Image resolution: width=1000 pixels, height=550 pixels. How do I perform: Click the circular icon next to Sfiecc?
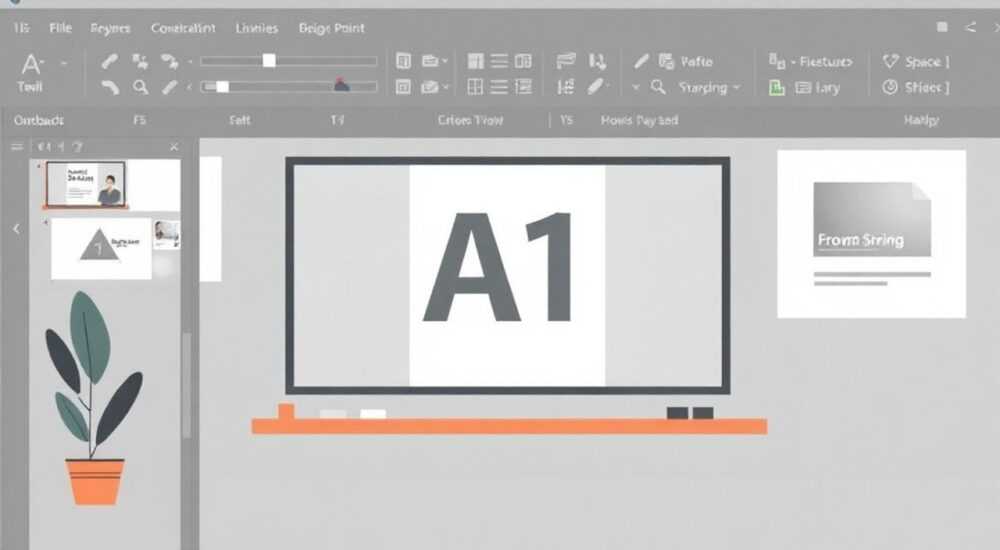[890, 87]
